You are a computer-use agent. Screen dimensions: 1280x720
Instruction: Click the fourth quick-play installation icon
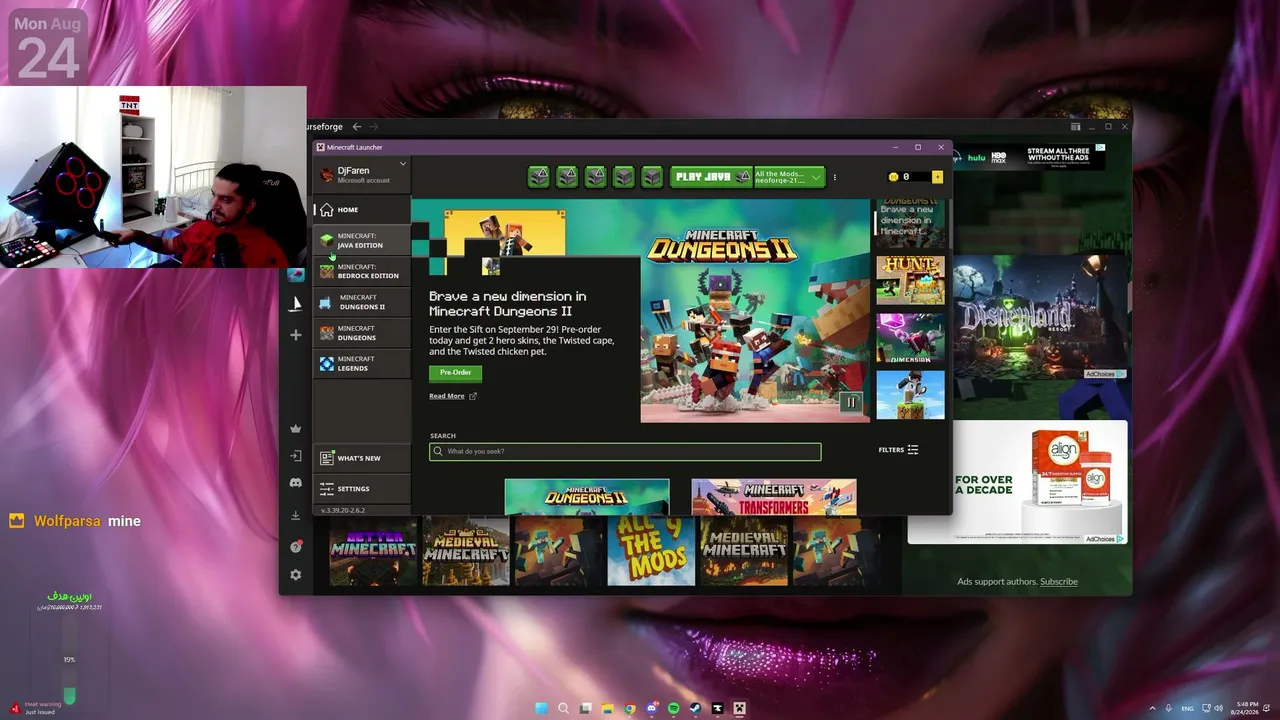point(623,177)
